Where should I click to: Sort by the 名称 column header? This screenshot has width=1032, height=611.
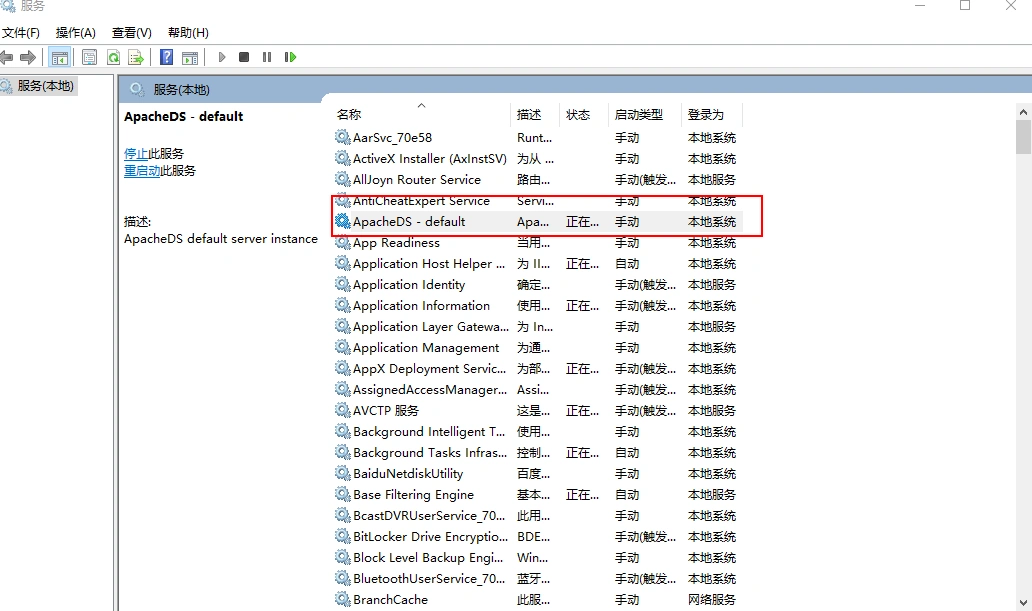click(x=349, y=115)
